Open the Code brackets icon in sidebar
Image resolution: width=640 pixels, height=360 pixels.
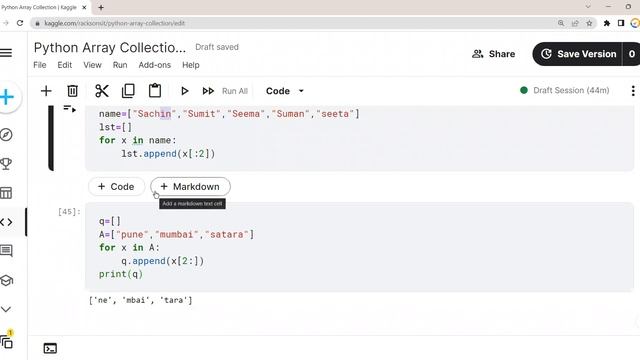(x=6, y=222)
